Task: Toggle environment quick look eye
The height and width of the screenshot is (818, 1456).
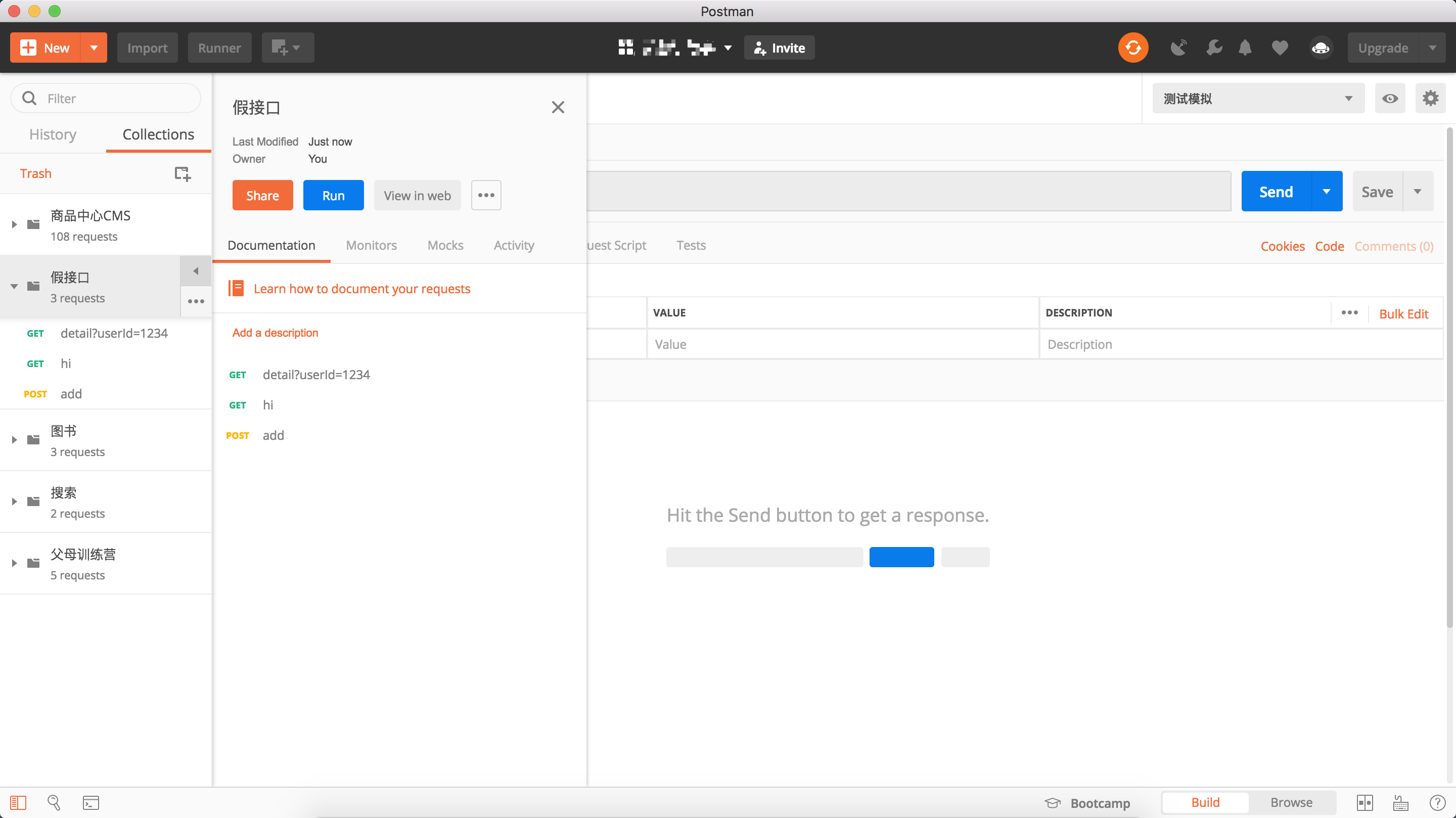Action: (1390, 99)
